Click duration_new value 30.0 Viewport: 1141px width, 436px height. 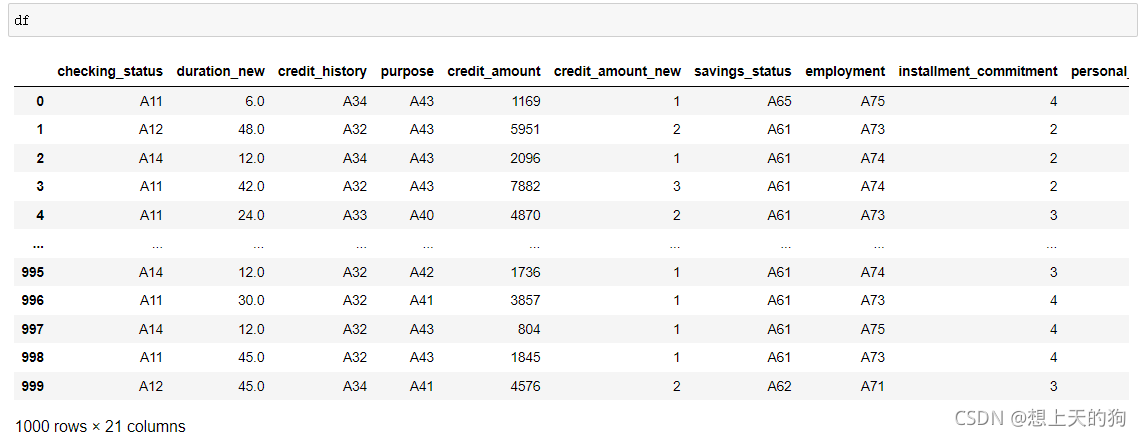click(x=252, y=301)
